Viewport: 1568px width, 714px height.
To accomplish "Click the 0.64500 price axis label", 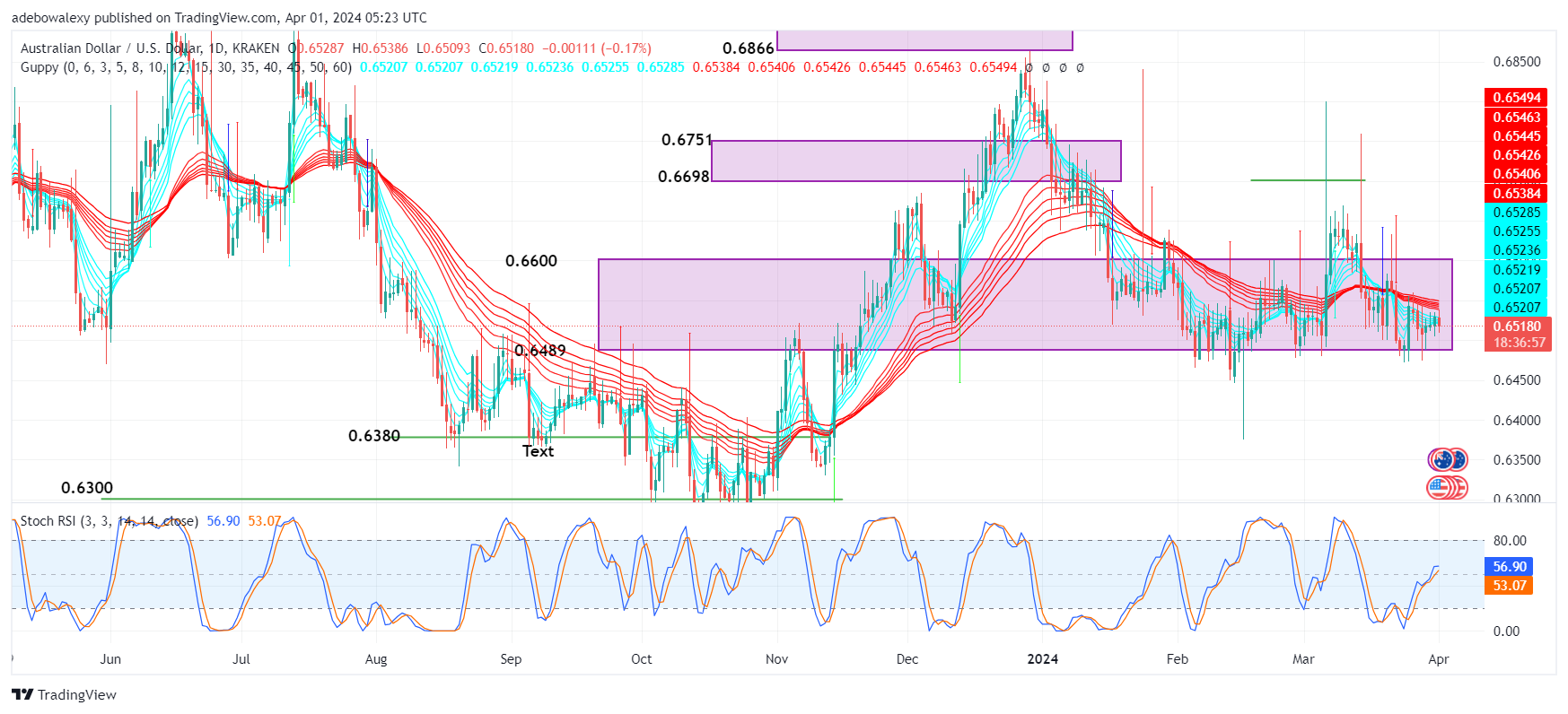I will 1517,380.
